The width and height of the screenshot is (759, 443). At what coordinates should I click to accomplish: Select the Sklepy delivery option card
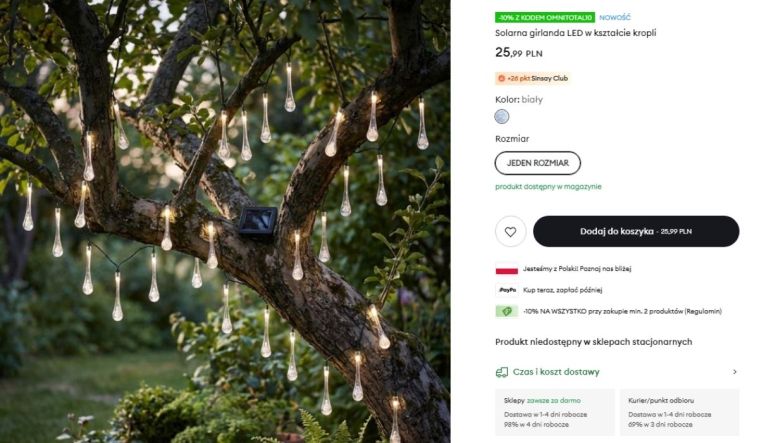pyautogui.click(x=553, y=412)
